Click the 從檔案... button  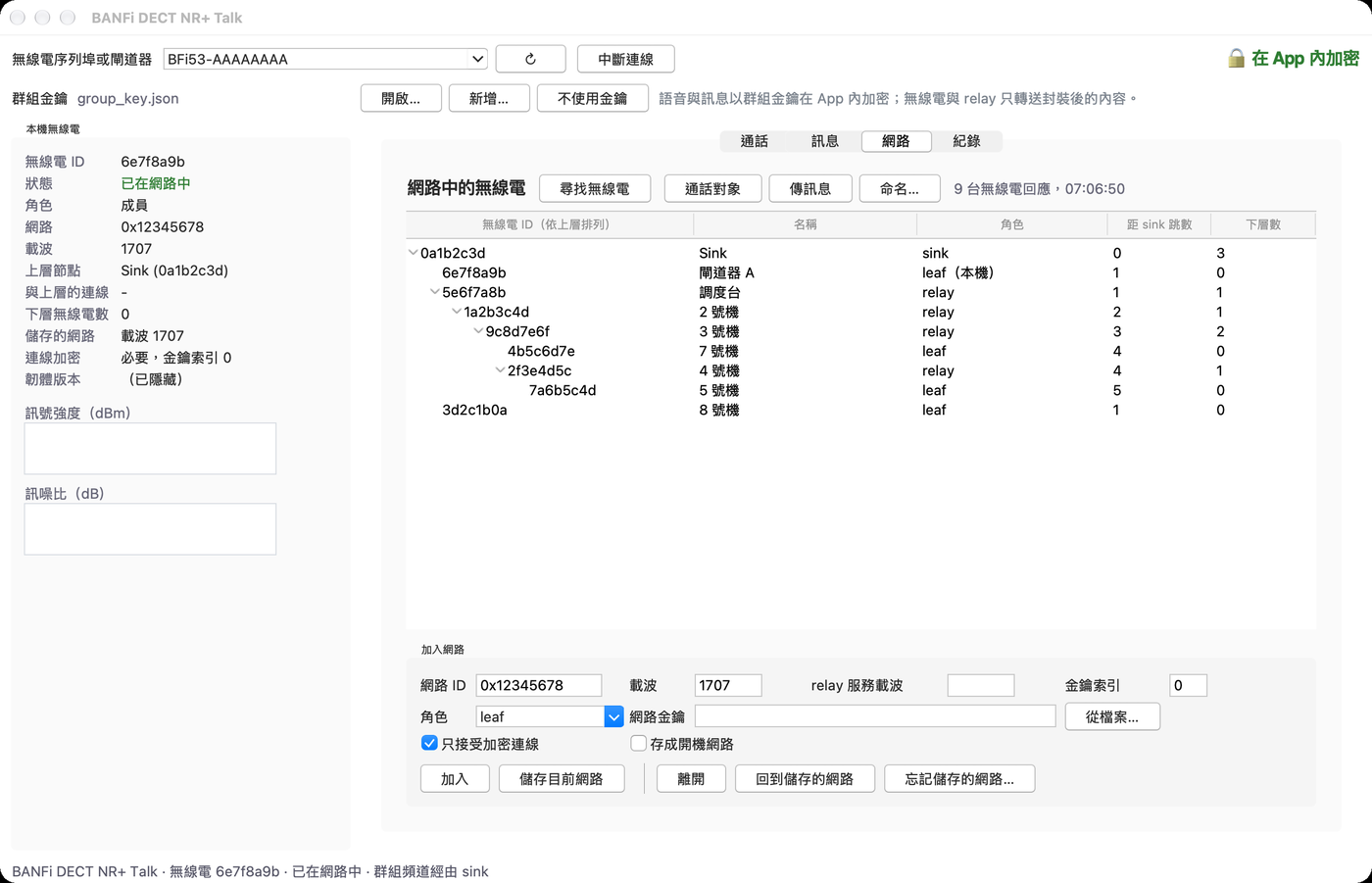click(1112, 716)
